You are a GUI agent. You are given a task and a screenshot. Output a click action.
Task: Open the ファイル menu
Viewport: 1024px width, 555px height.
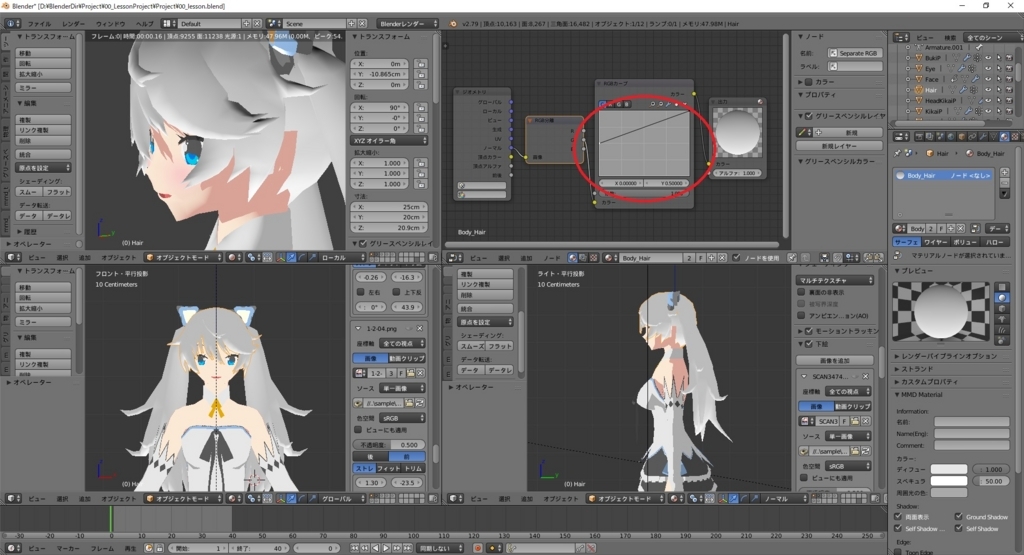(x=39, y=24)
